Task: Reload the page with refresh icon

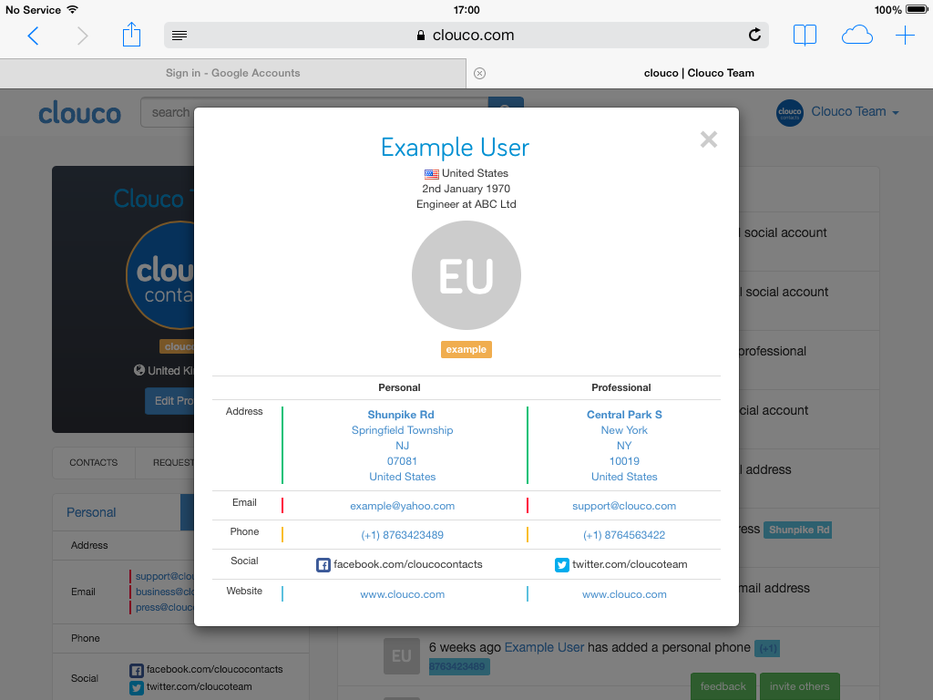Action: point(754,36)
